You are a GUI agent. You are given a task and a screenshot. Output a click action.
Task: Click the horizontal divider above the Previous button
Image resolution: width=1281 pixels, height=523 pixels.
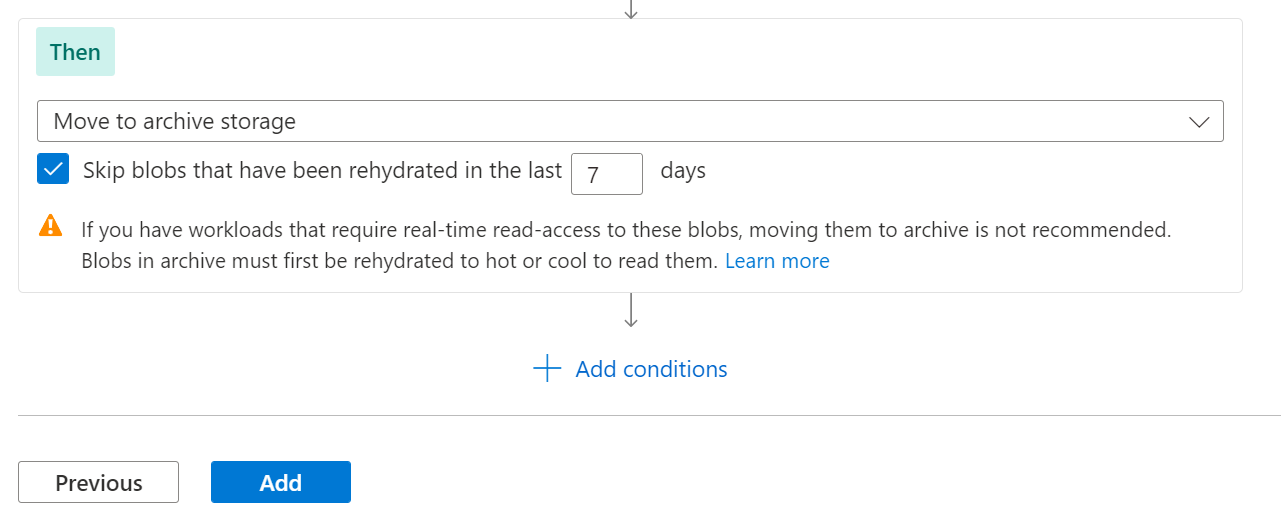pos(640,415)
